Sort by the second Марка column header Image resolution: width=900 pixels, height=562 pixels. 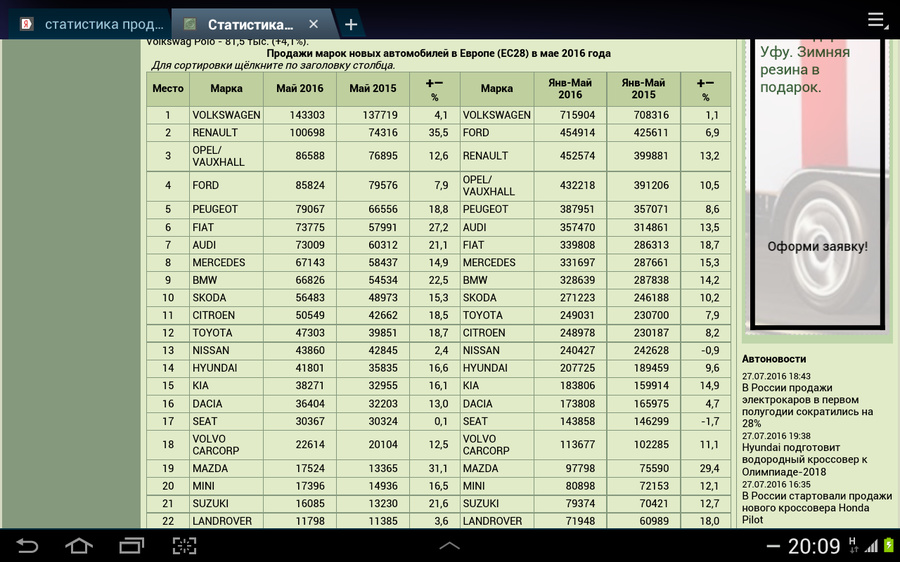496,88
